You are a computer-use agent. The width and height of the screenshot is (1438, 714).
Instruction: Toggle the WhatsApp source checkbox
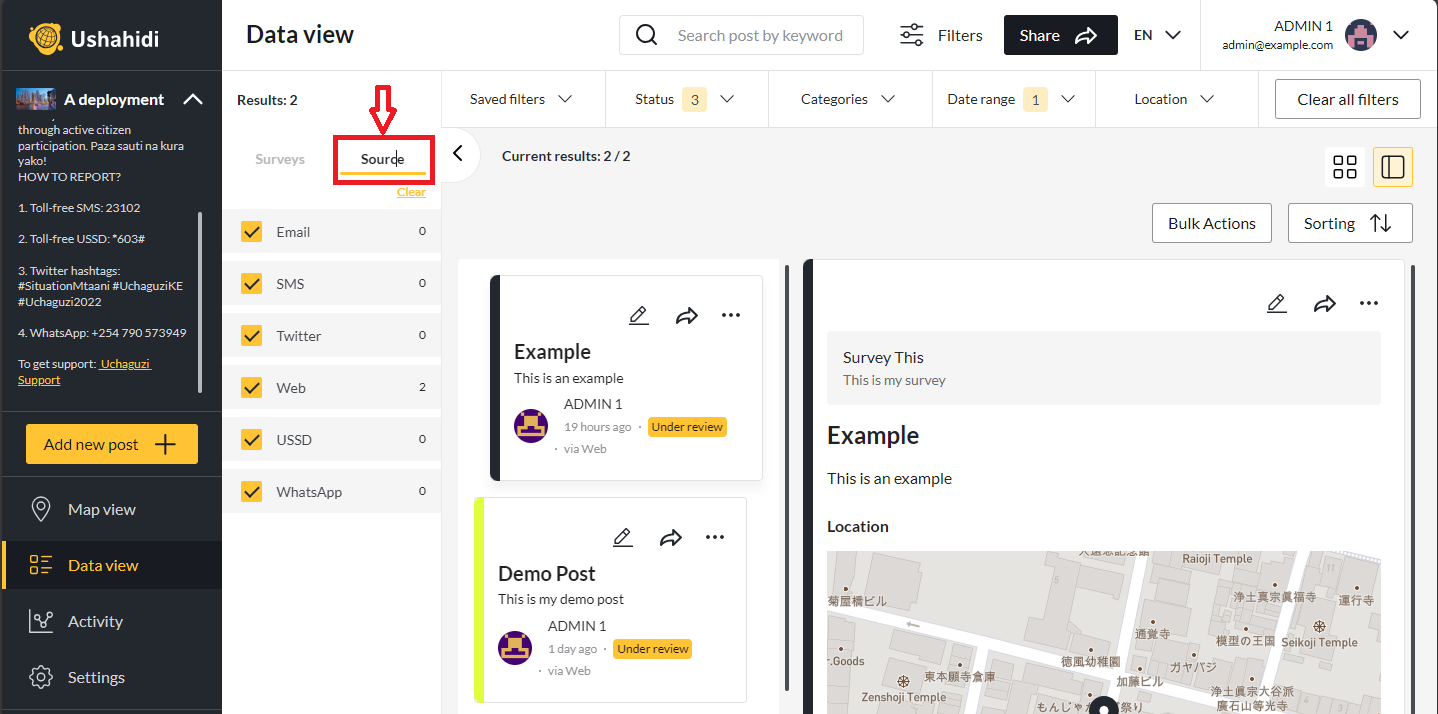(x=251, y=491)
